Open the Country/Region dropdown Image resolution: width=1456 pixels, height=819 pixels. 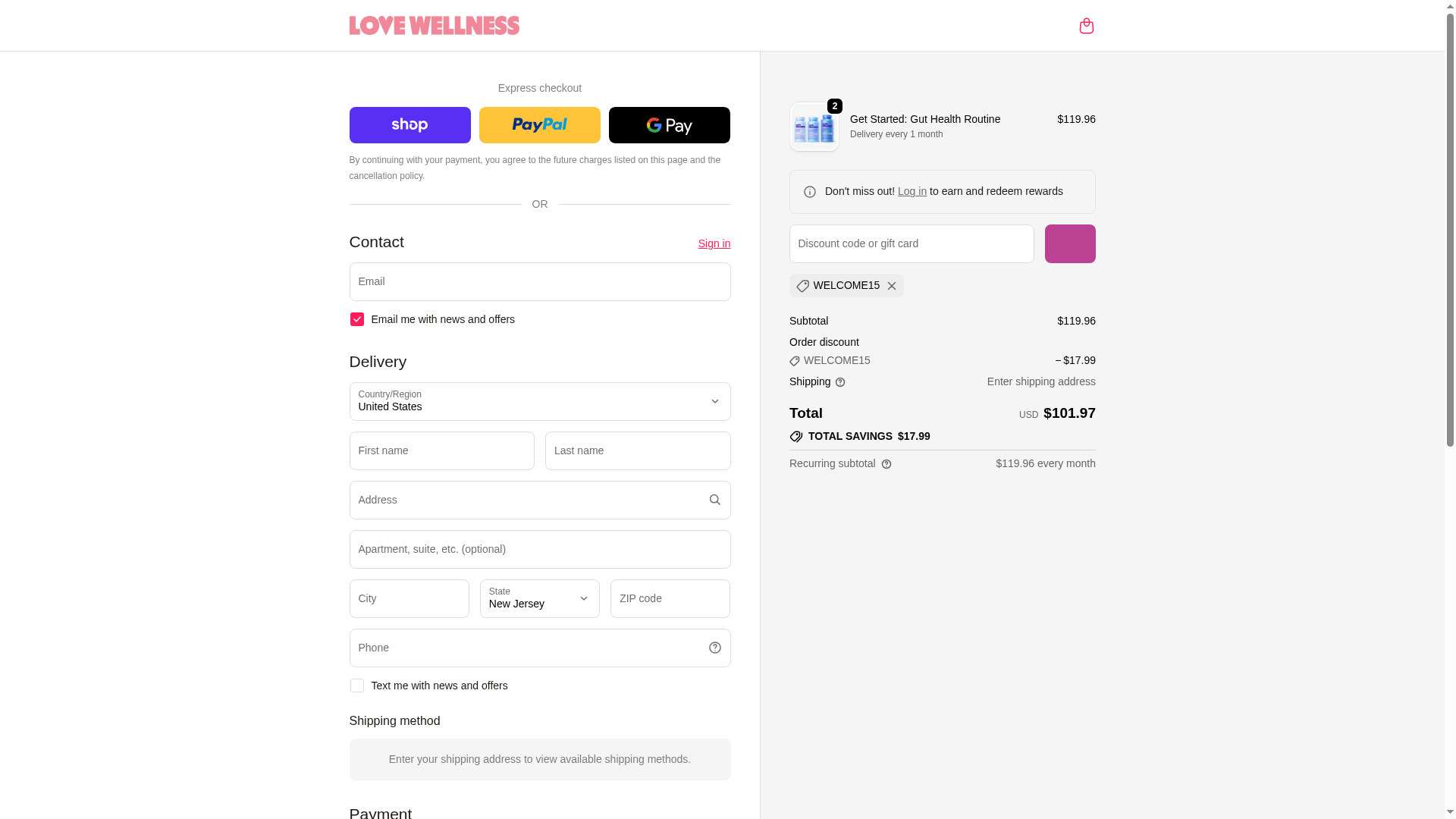point(539,401)
